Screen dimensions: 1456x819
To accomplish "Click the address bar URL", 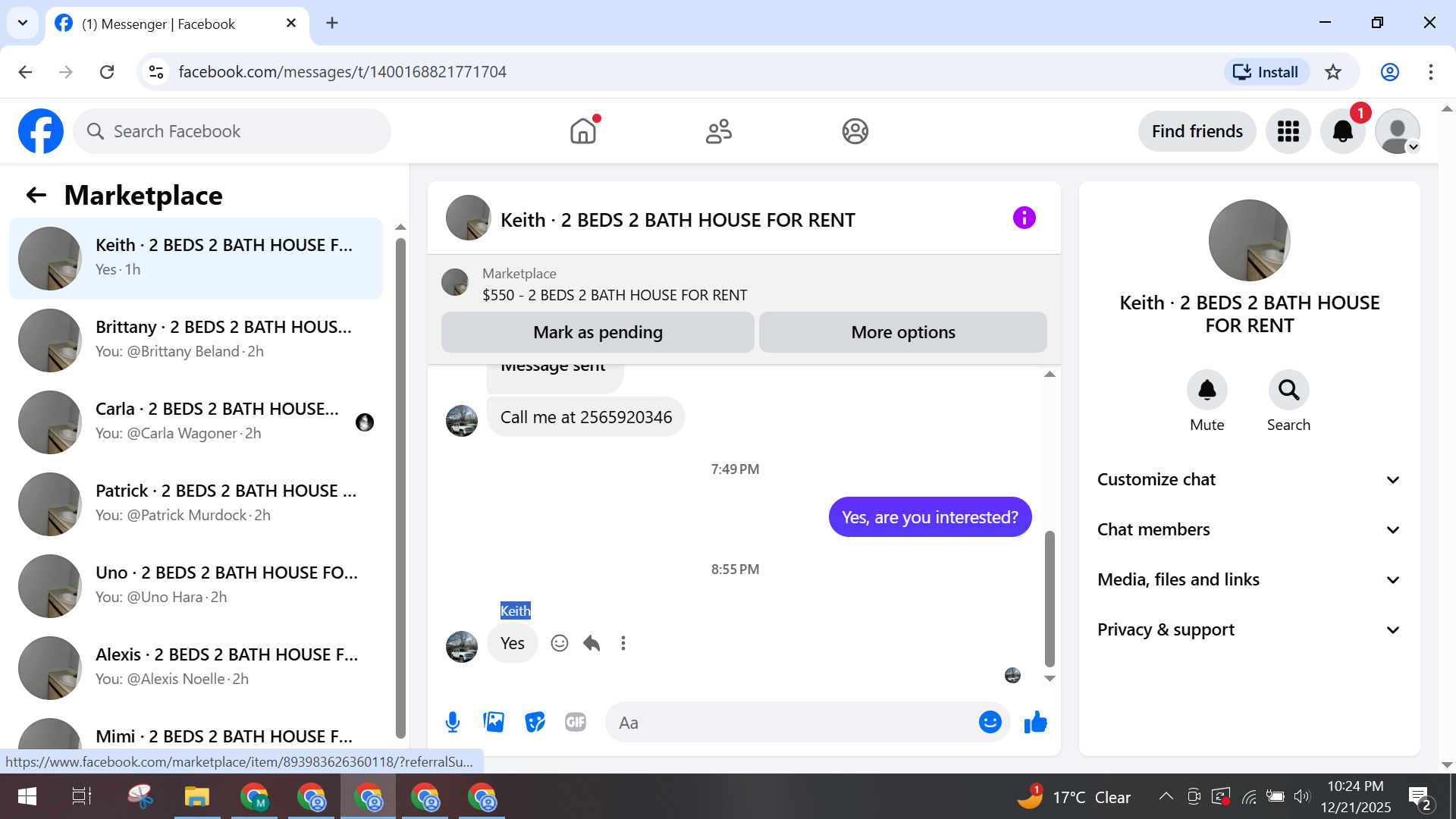I will pyautogui.click(x=342, y=72).
